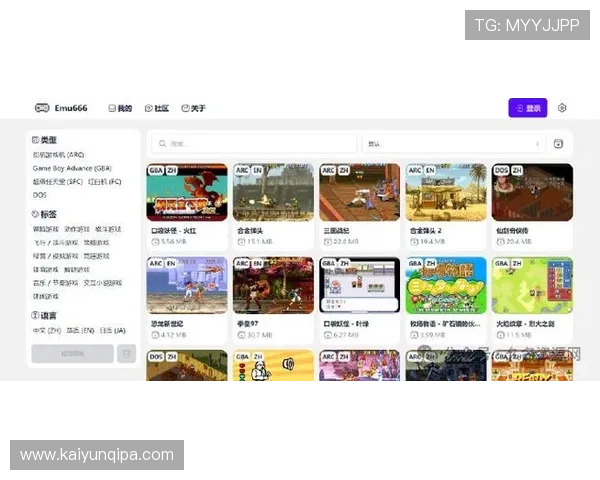600x480 pixels.
Task: Click the 6.27 MB size text
Action: click(x=346, y=335)
